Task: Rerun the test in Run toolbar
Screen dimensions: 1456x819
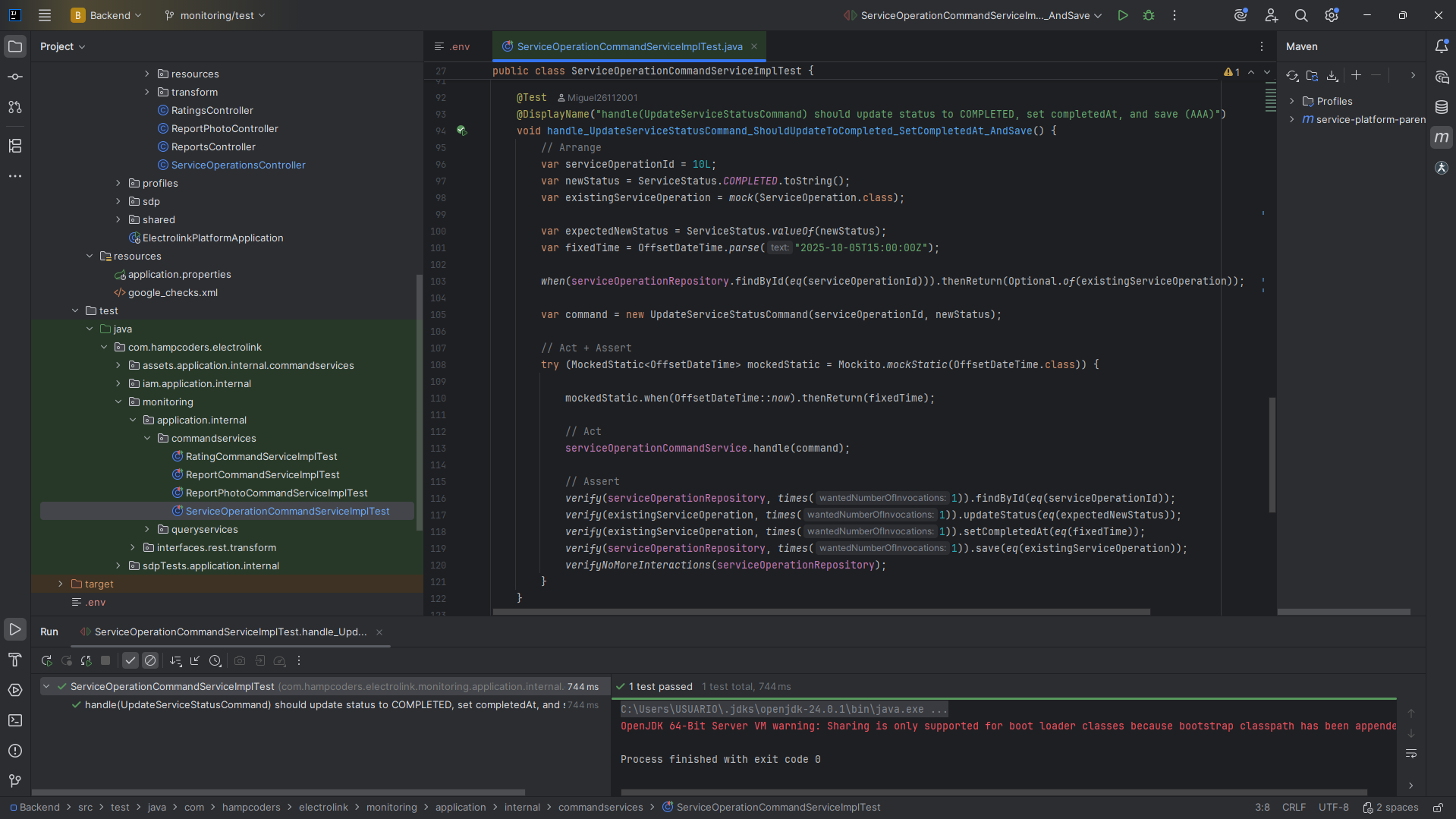Action: [x=46, y=661]
